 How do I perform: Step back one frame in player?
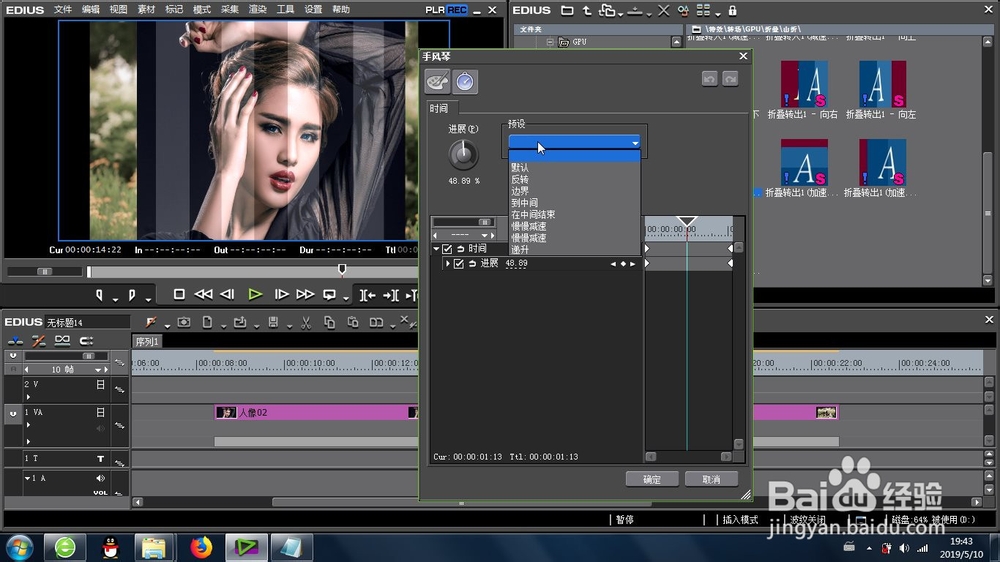click(227, 294)
